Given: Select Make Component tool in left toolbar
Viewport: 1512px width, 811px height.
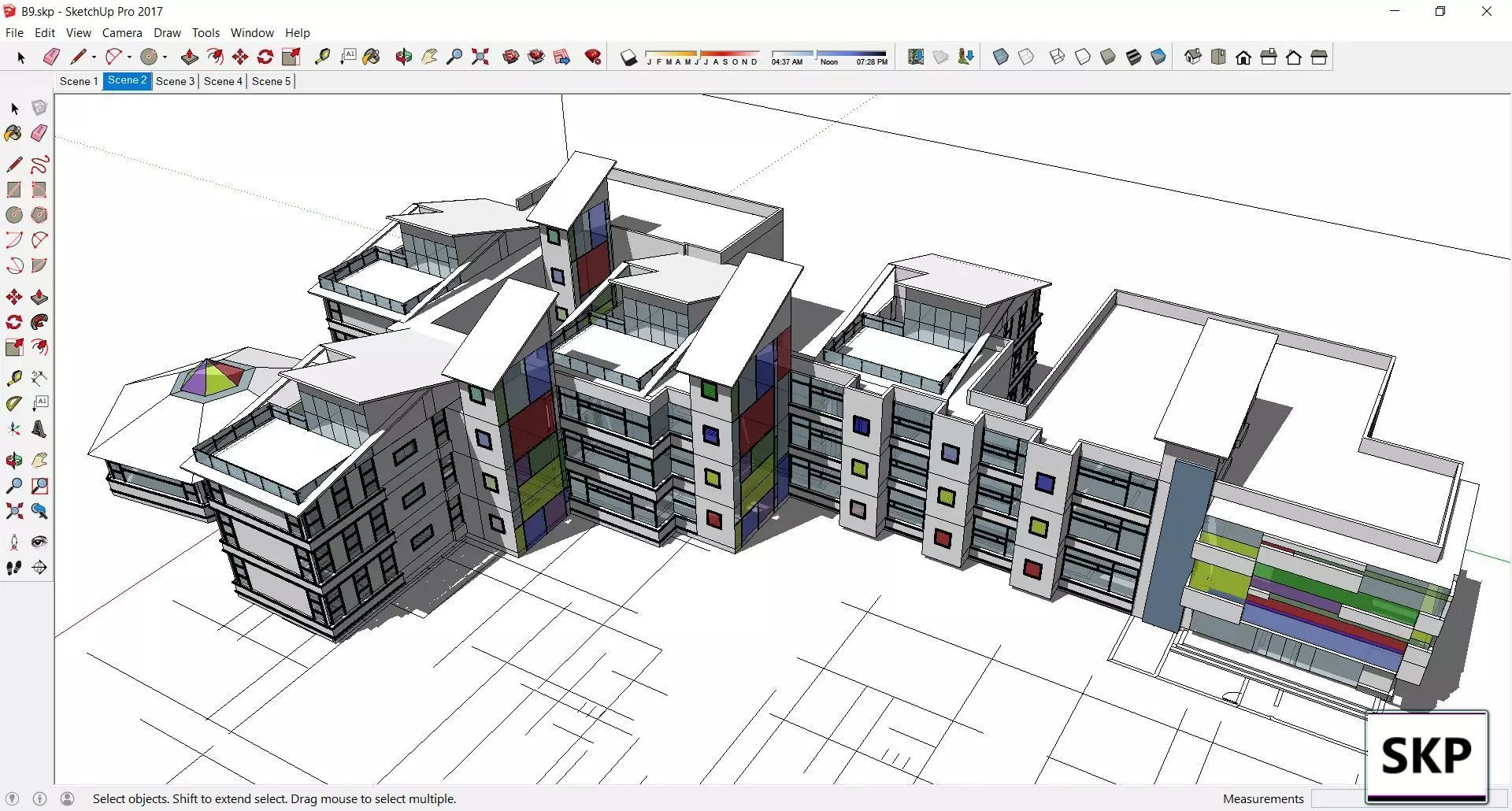Looking at the screenshot, I should point(39,108).
